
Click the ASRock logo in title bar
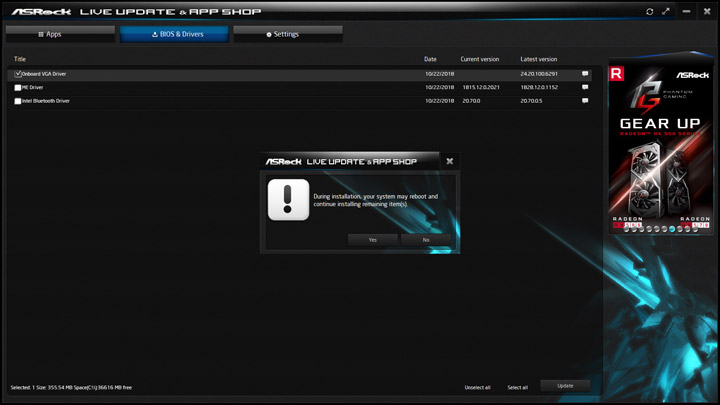(41, 11)
